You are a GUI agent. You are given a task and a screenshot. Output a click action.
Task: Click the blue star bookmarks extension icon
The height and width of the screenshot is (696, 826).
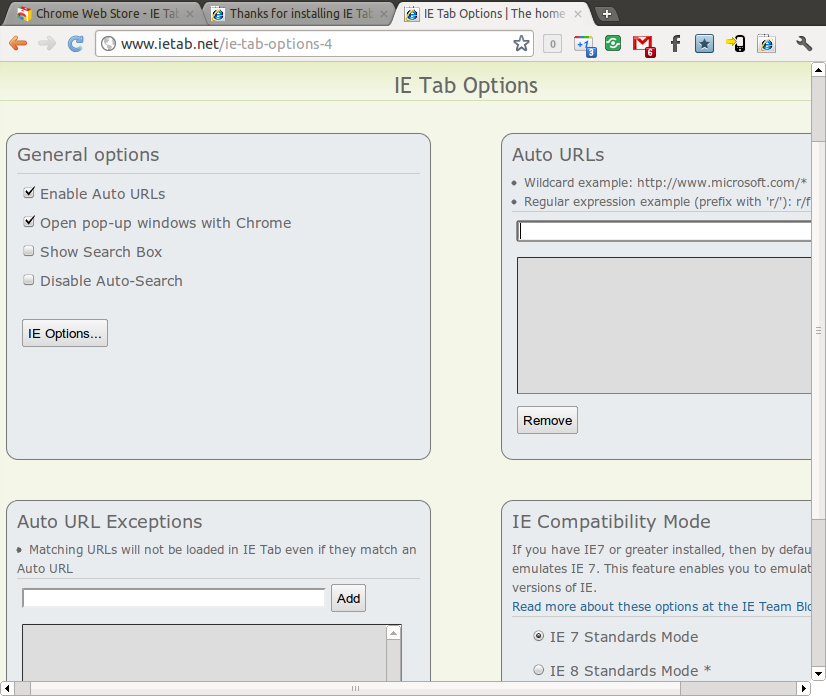704,44
